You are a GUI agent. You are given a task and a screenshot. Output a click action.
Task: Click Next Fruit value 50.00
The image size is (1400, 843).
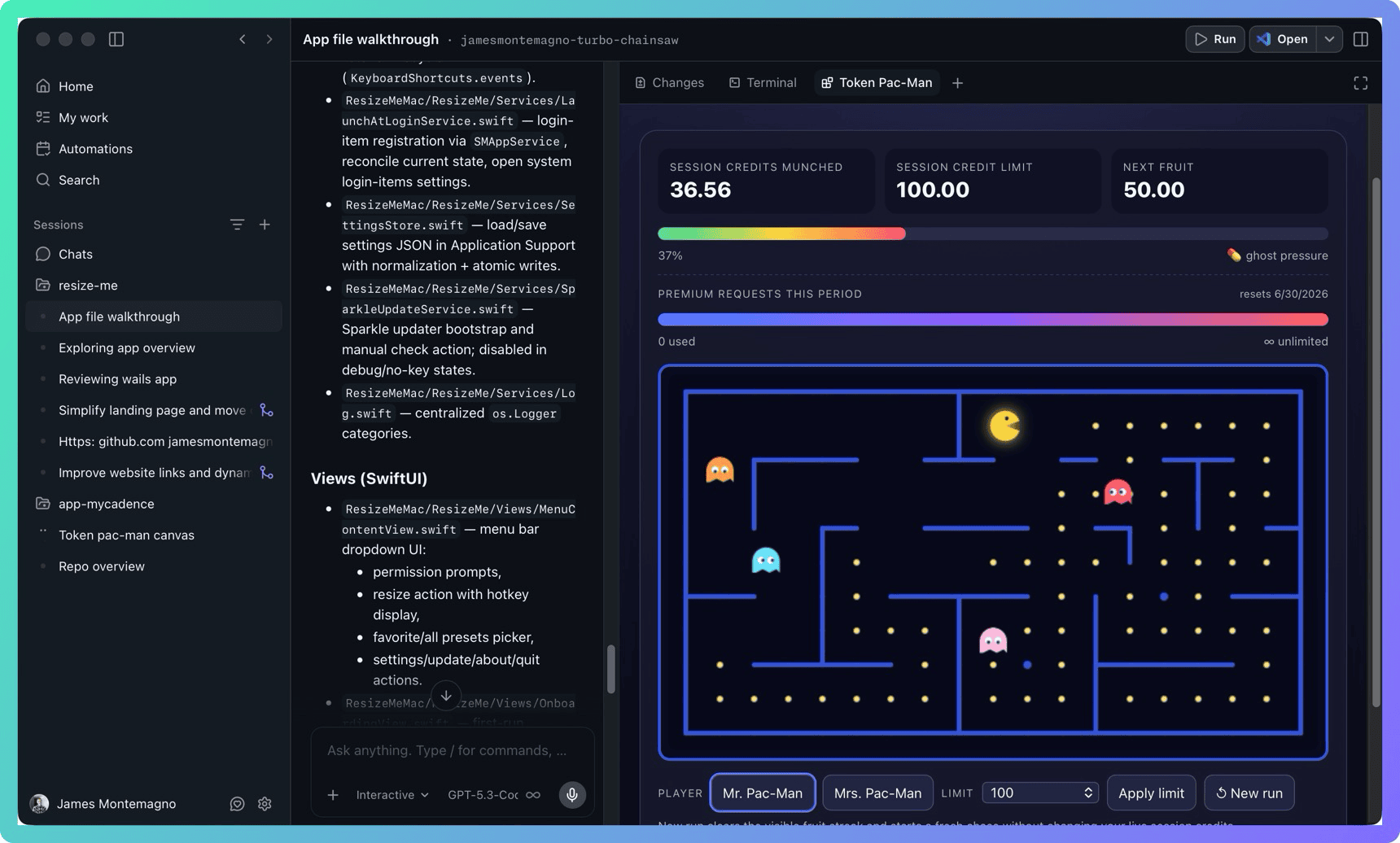[x=1154, y=190]
